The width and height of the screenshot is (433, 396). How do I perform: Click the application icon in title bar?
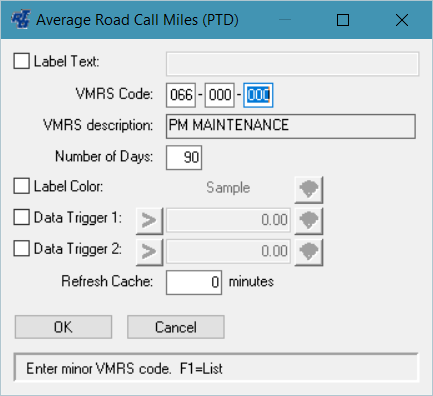click(21, 20)
